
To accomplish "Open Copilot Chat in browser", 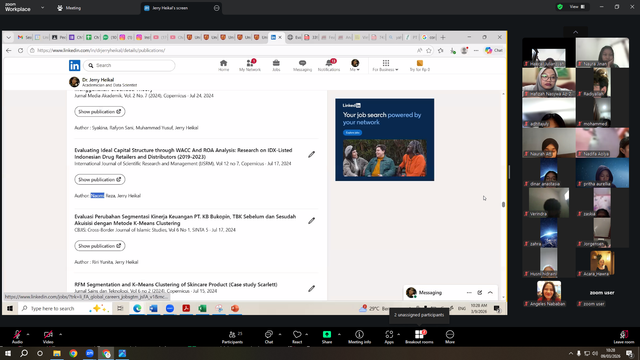I will click(494, 50).
